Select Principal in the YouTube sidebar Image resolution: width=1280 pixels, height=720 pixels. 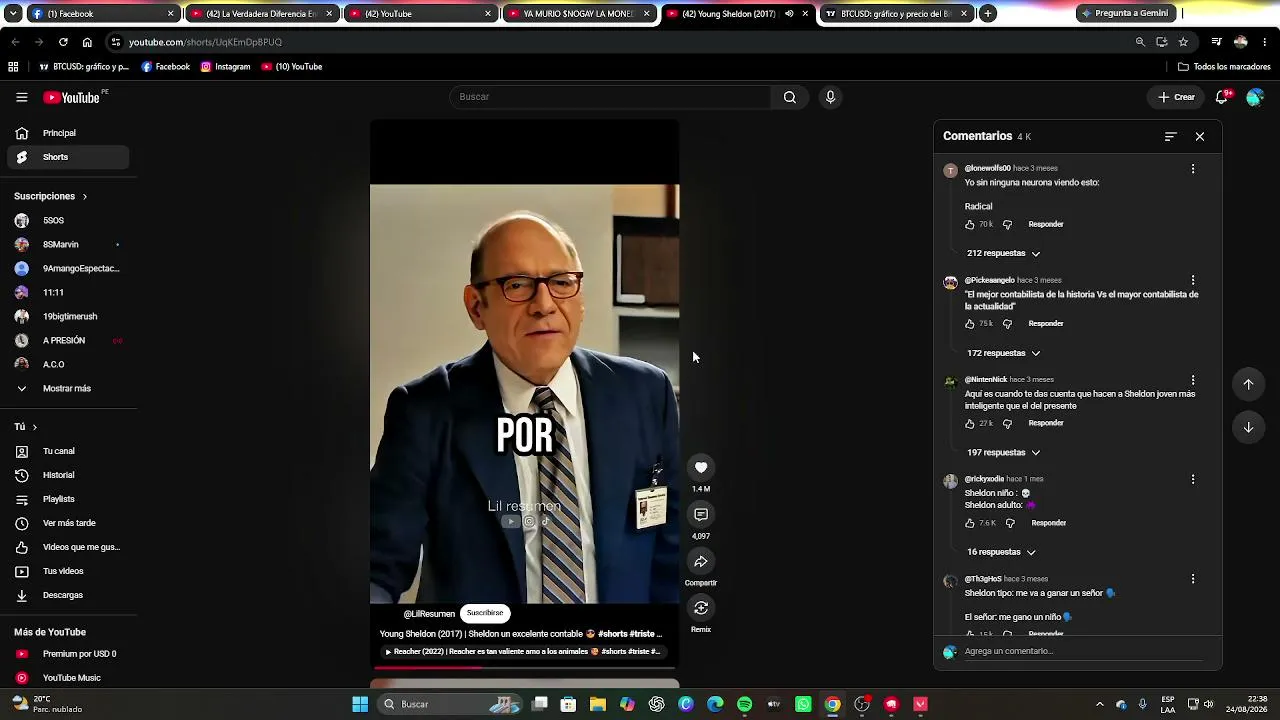click(68, 133)
